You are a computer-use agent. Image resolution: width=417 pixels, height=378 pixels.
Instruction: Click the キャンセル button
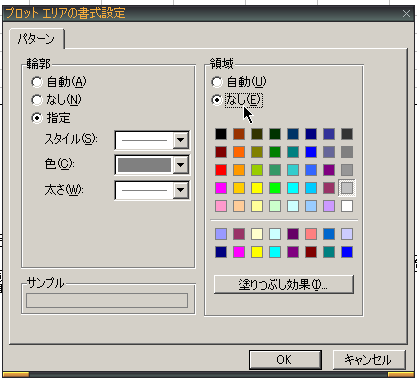pos(369,360)
